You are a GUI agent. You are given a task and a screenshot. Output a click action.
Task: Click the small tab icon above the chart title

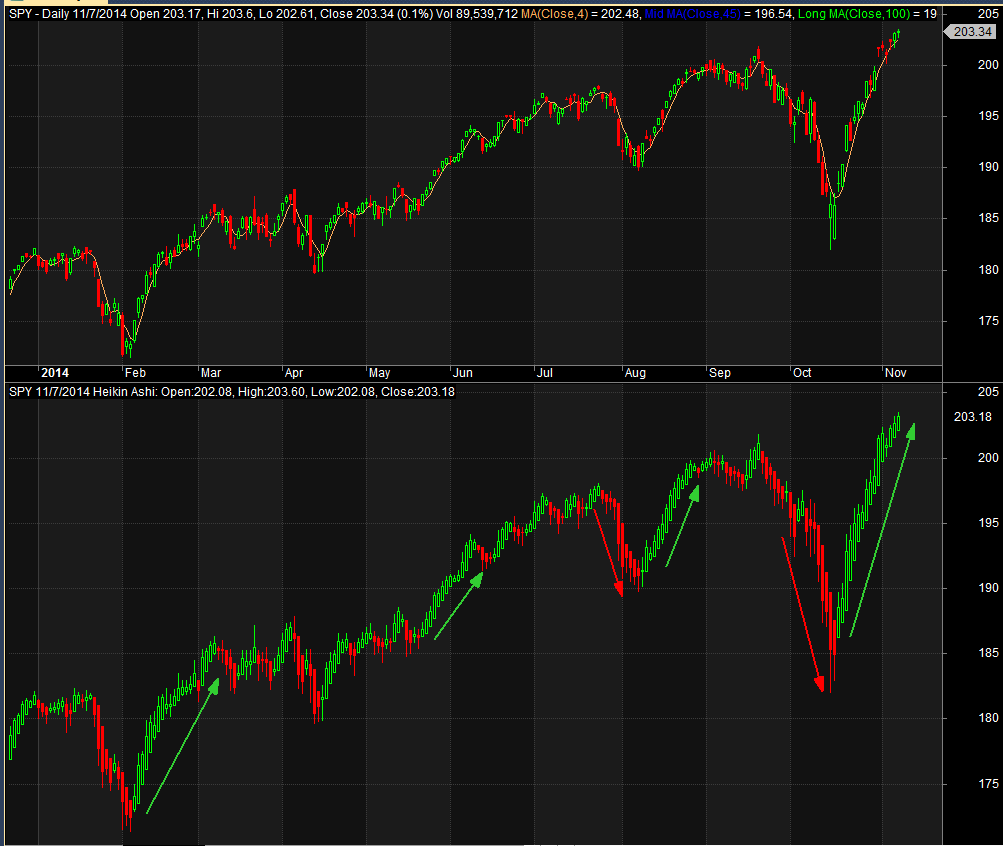coord(15,4)
